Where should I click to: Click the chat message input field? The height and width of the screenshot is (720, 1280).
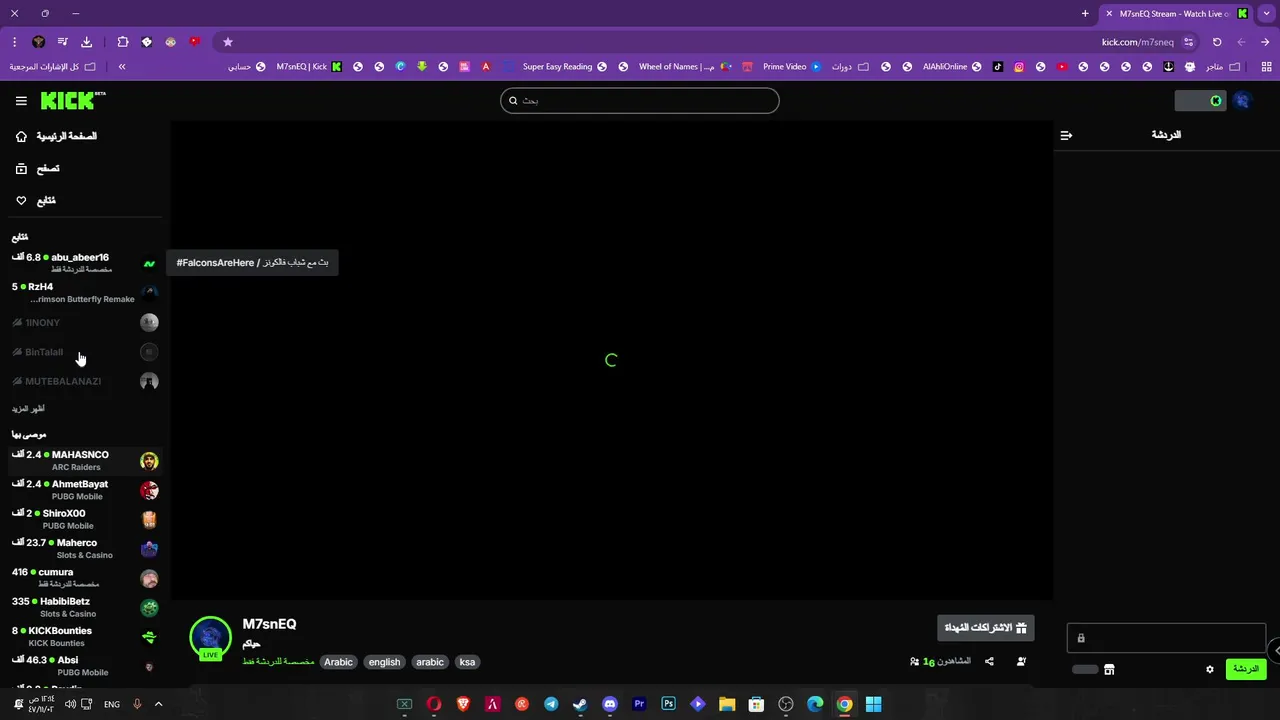1166,638
